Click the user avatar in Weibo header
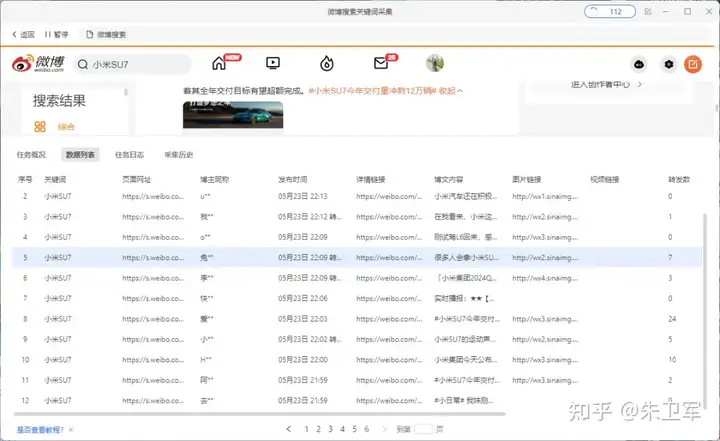Screen dimensions: 720x441 click(434, 63)
